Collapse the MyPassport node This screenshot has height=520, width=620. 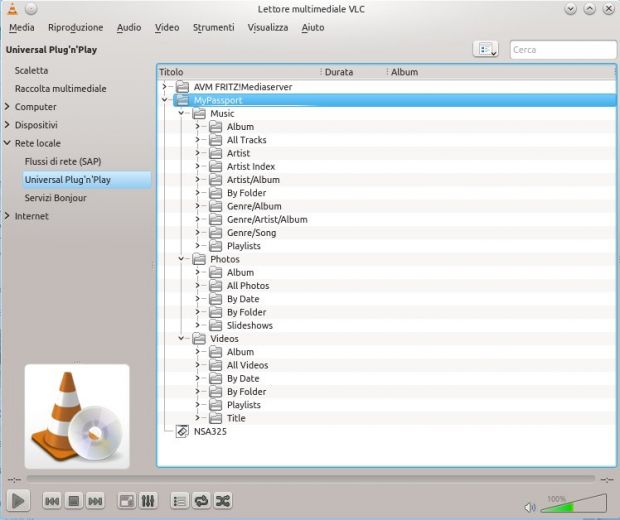click(164, 100)
